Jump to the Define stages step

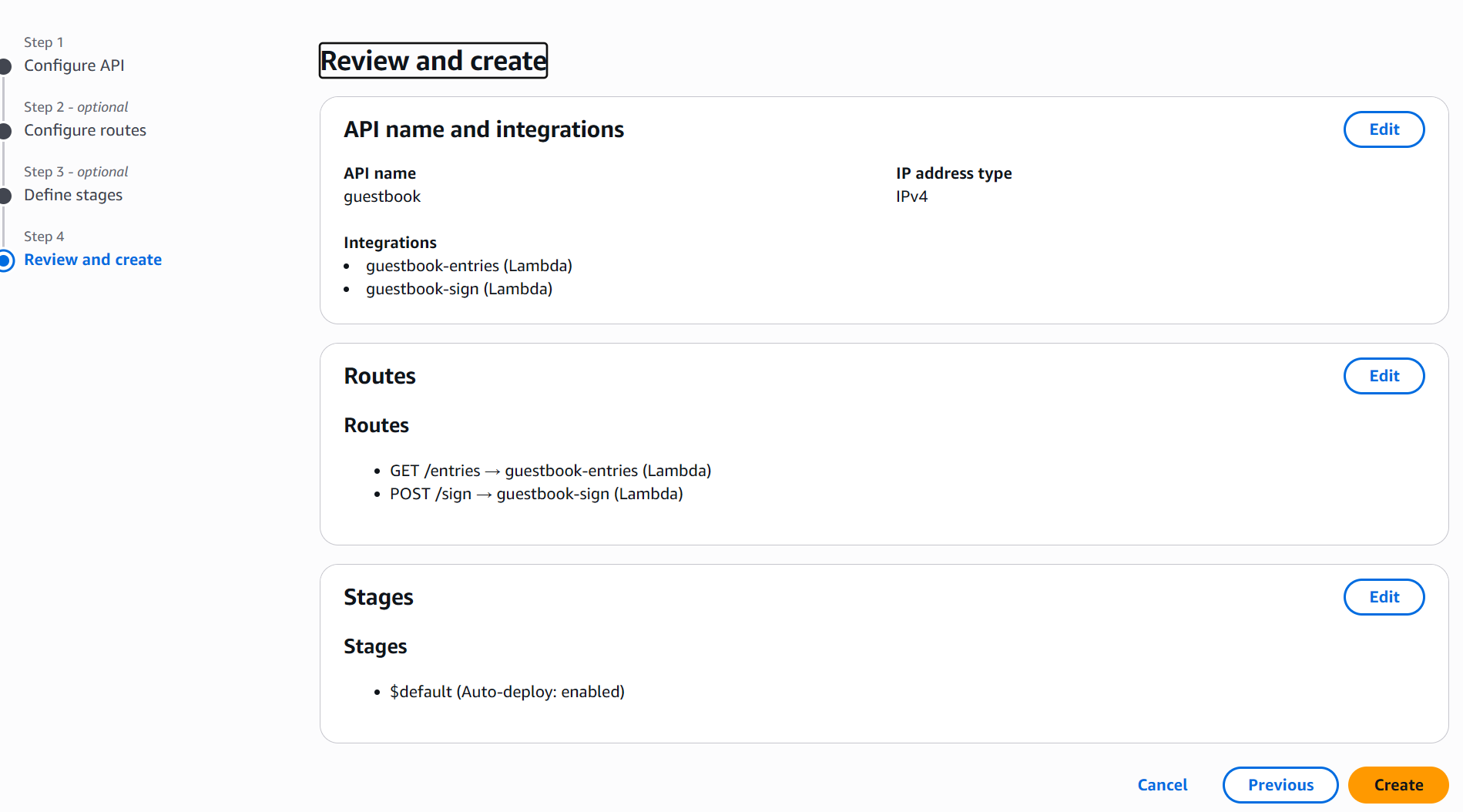(x=73, y=195)
